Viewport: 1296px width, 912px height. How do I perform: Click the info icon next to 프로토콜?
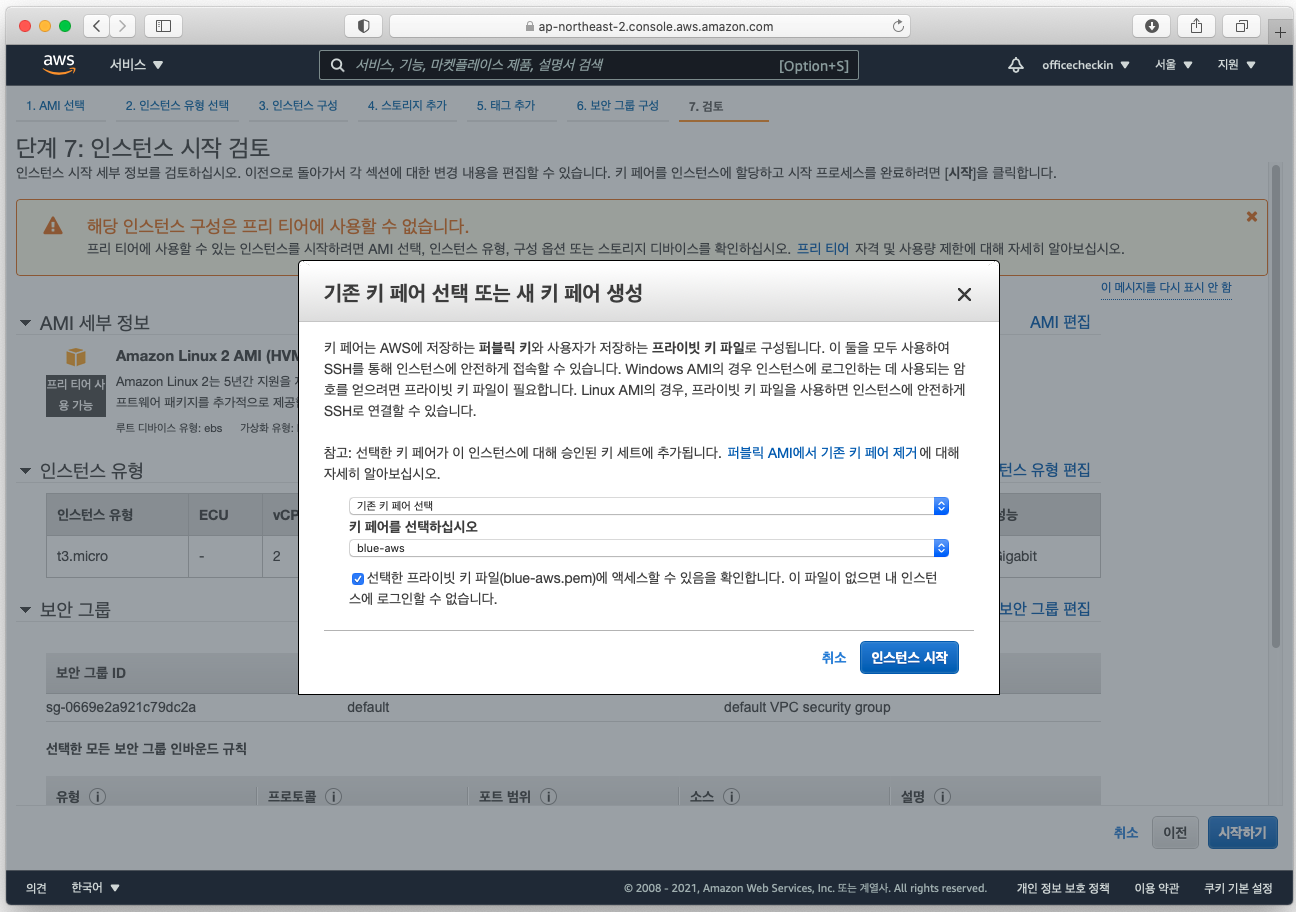click(x=333, y=797)
